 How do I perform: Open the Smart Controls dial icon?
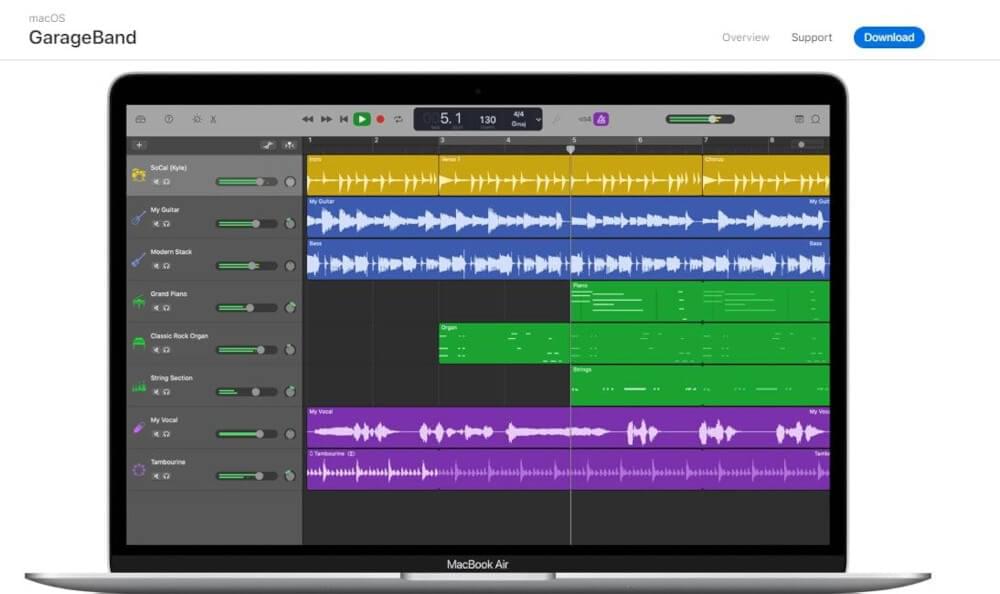[x=197, y=119]
